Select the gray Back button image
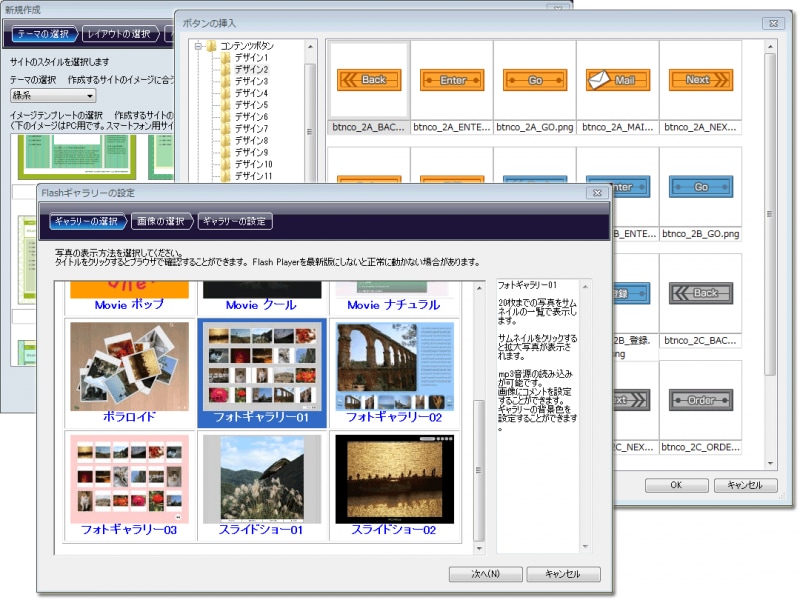The width and height of the screenshot is (800, 600). click(x=701, y=293)
